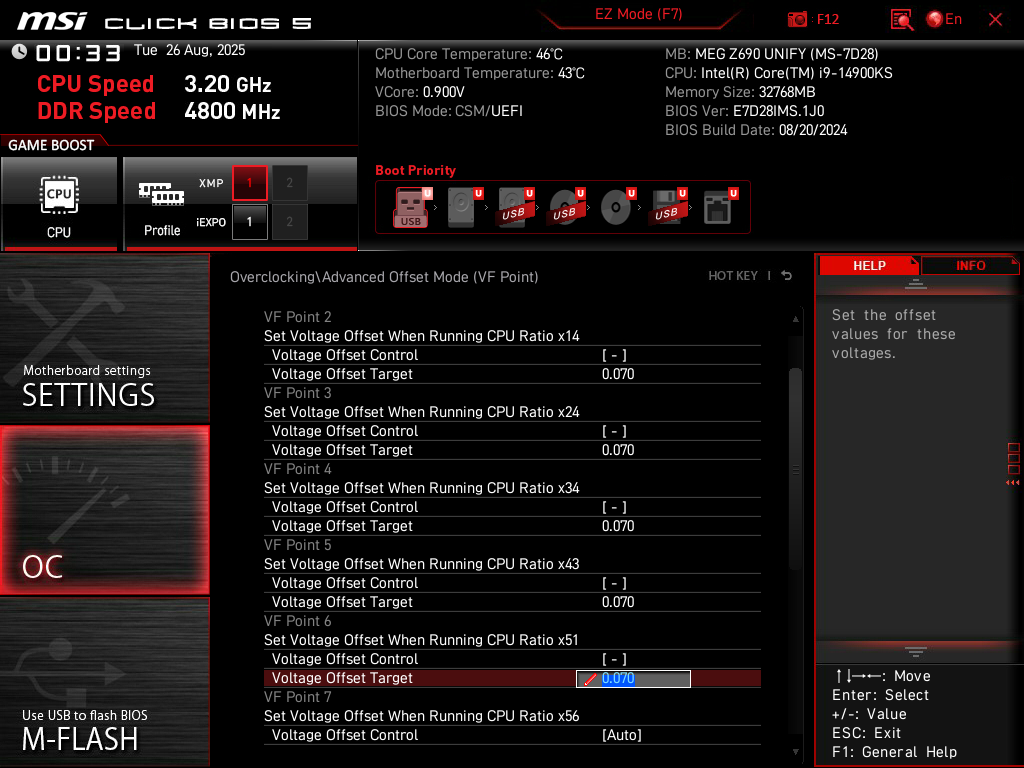Open the BIOS search magnifier icon
The image size is (1024, 768).
[x=901, y=20]
